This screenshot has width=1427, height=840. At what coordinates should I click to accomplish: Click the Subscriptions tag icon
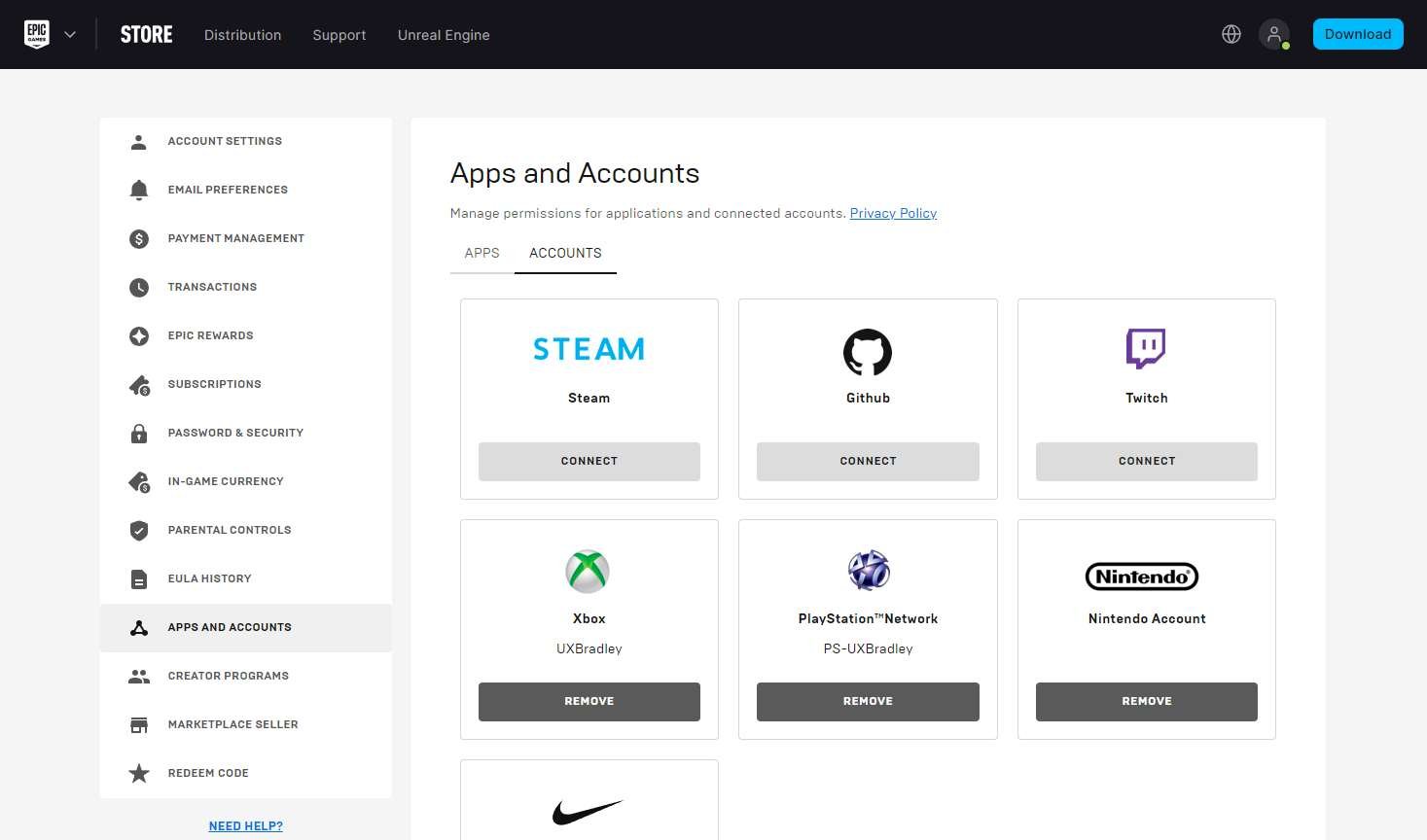pos(139,385)
